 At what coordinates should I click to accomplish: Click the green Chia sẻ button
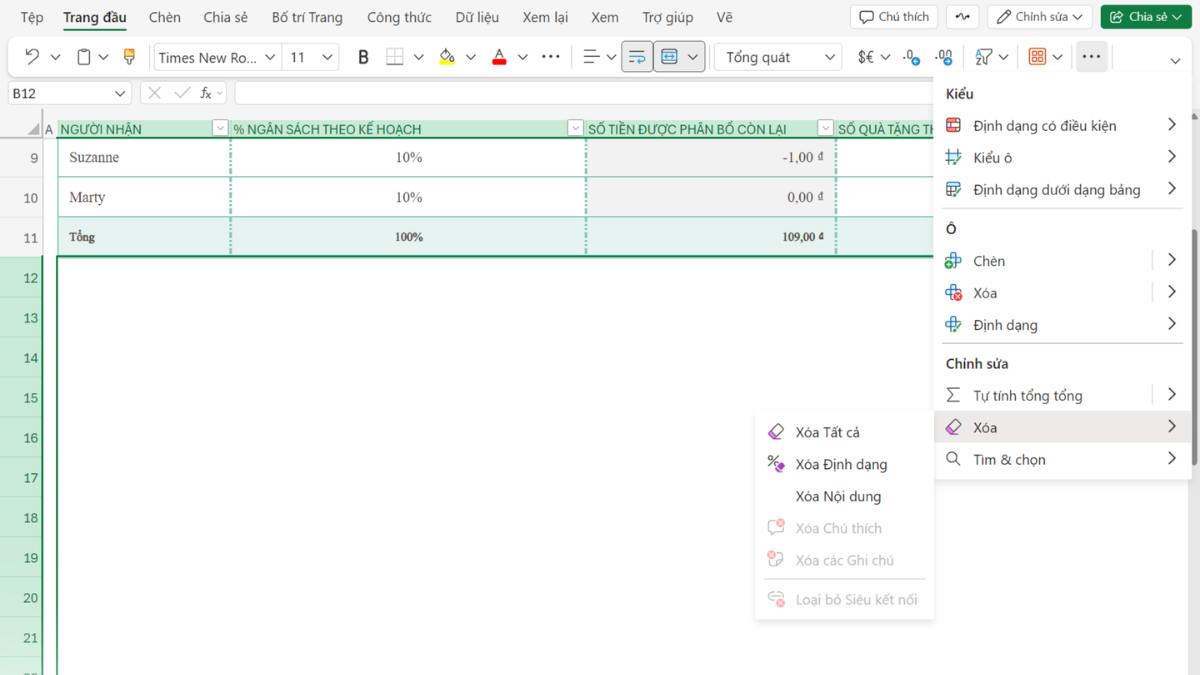coord(1147,17)
